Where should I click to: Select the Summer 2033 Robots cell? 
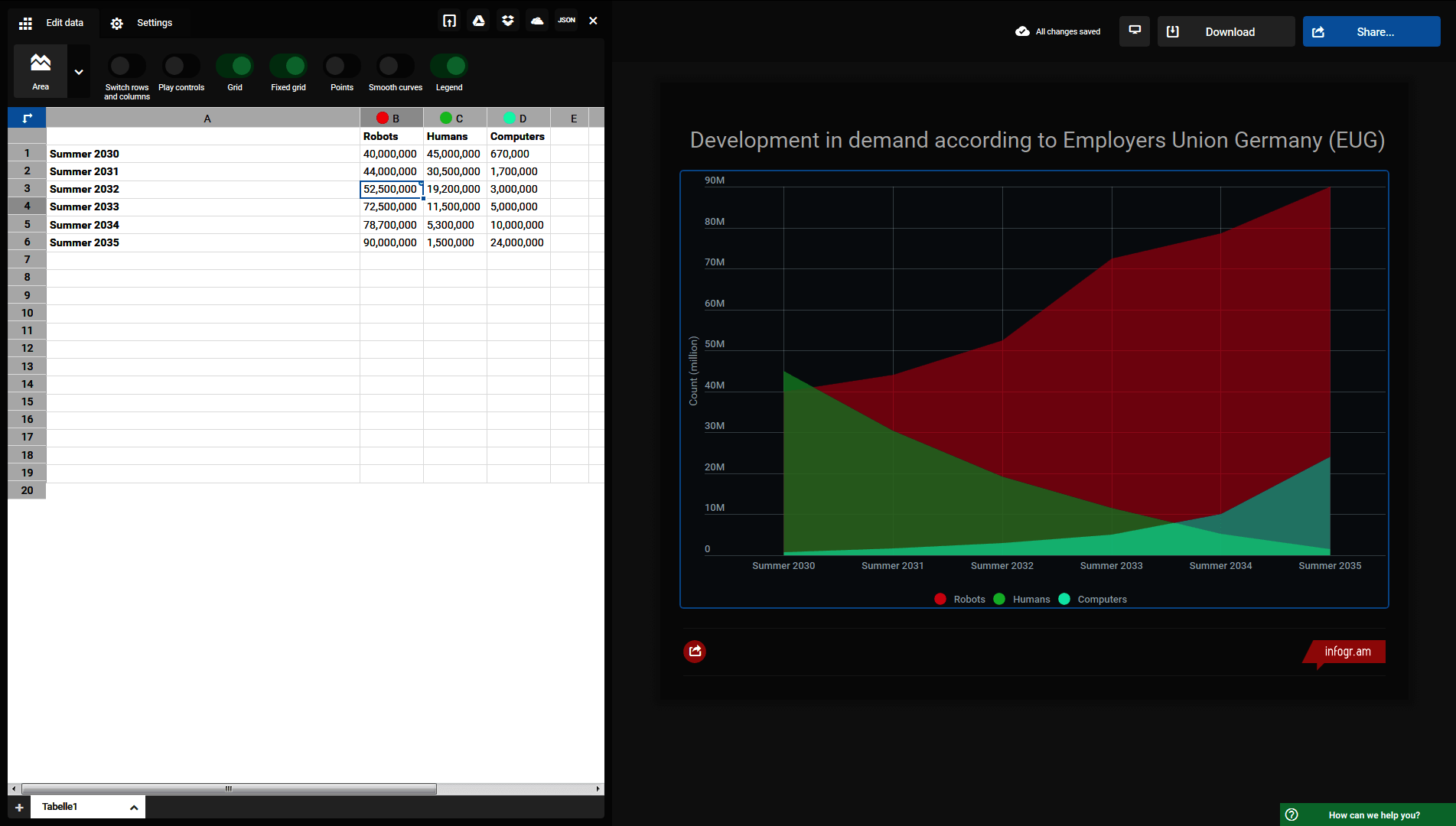tap(390, 206)
